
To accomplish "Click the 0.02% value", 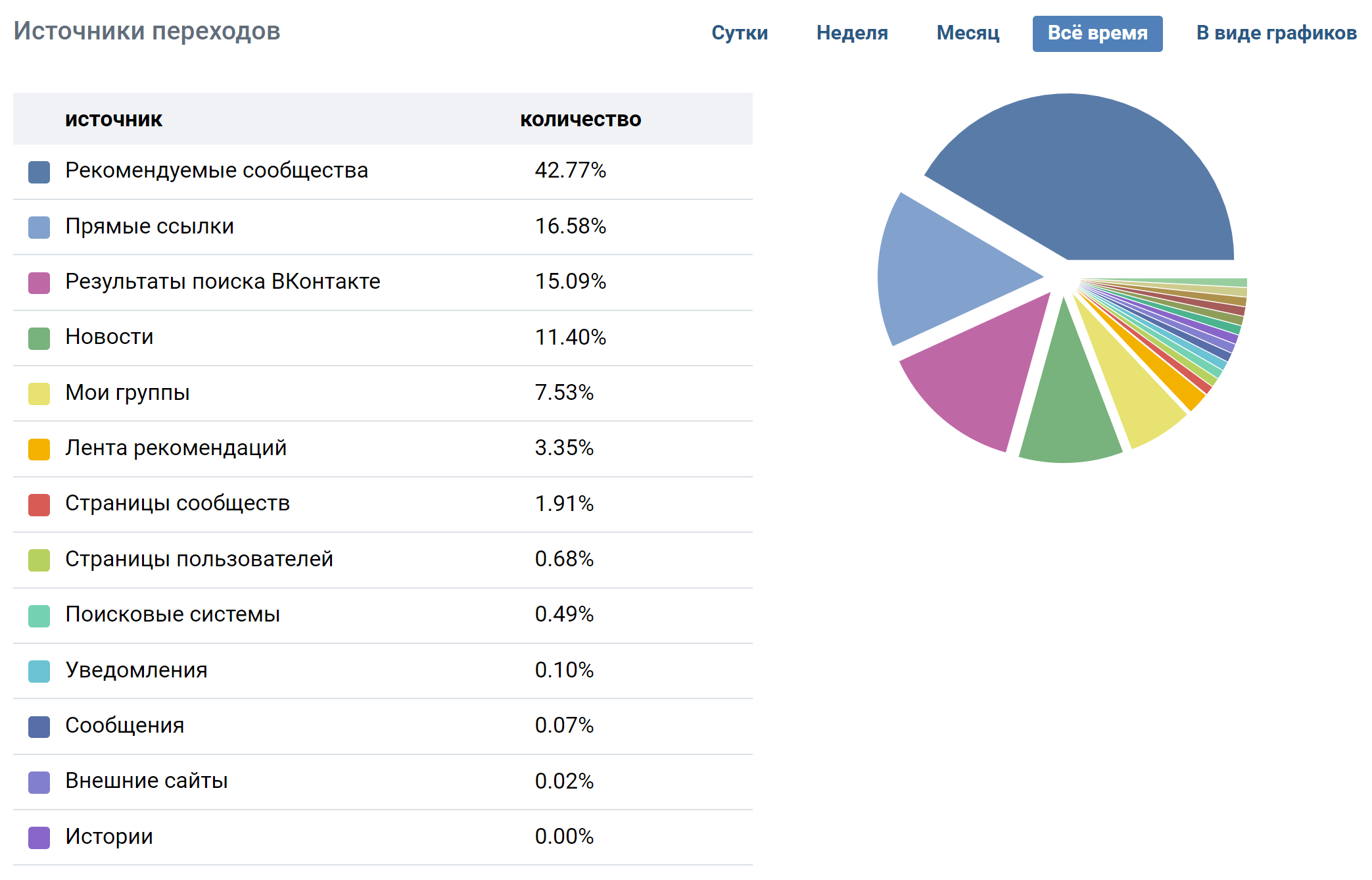I will [564, 781].
